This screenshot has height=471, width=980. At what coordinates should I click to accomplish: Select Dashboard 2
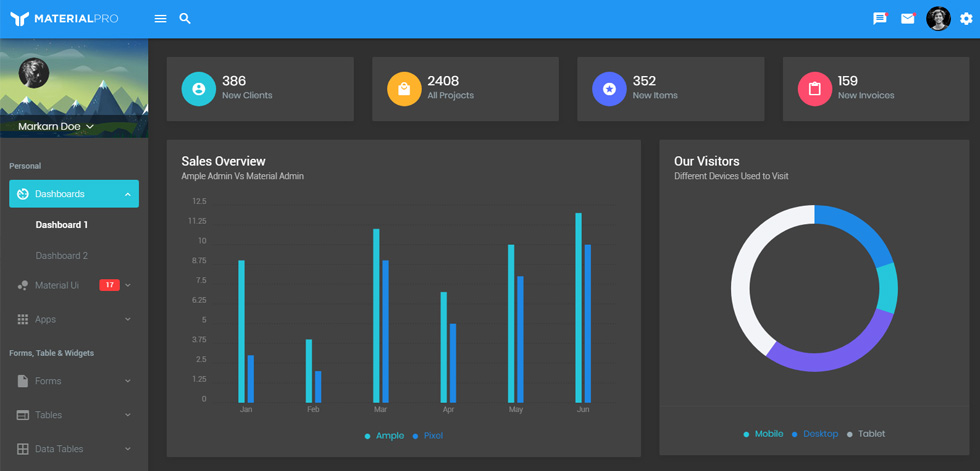(x=62, y=255)
